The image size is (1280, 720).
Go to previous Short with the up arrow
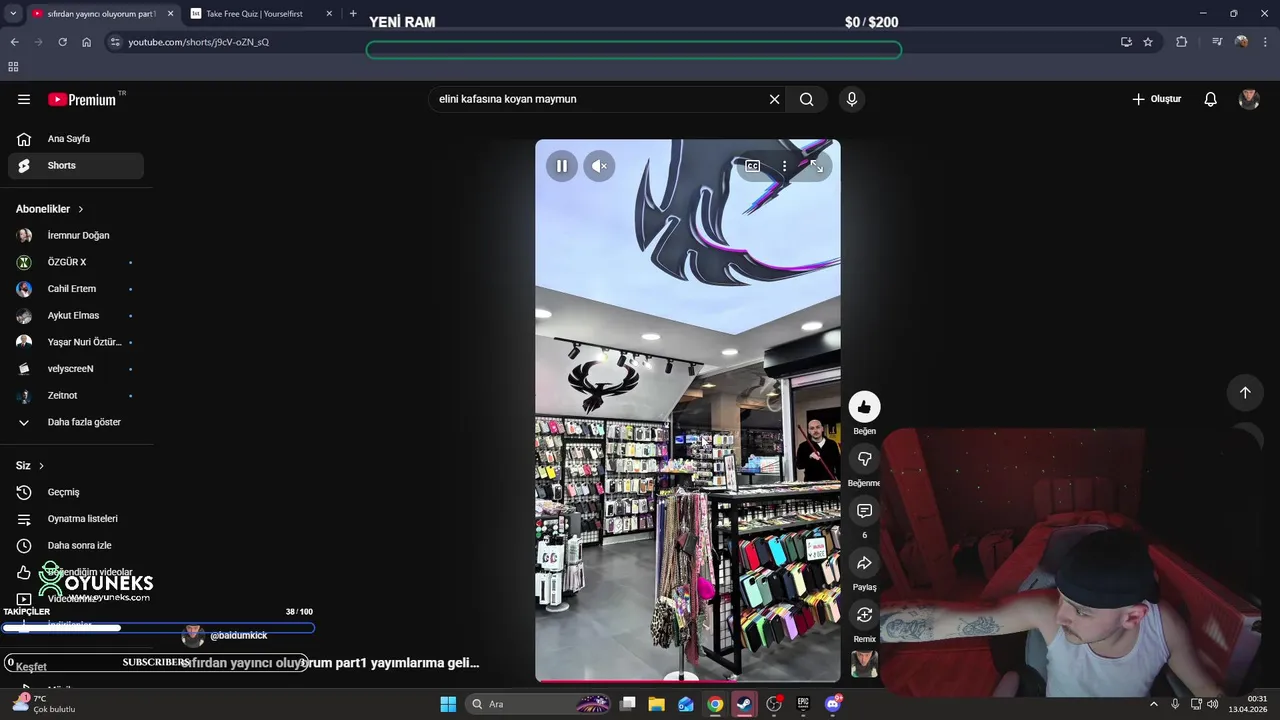coord(1245,393)
